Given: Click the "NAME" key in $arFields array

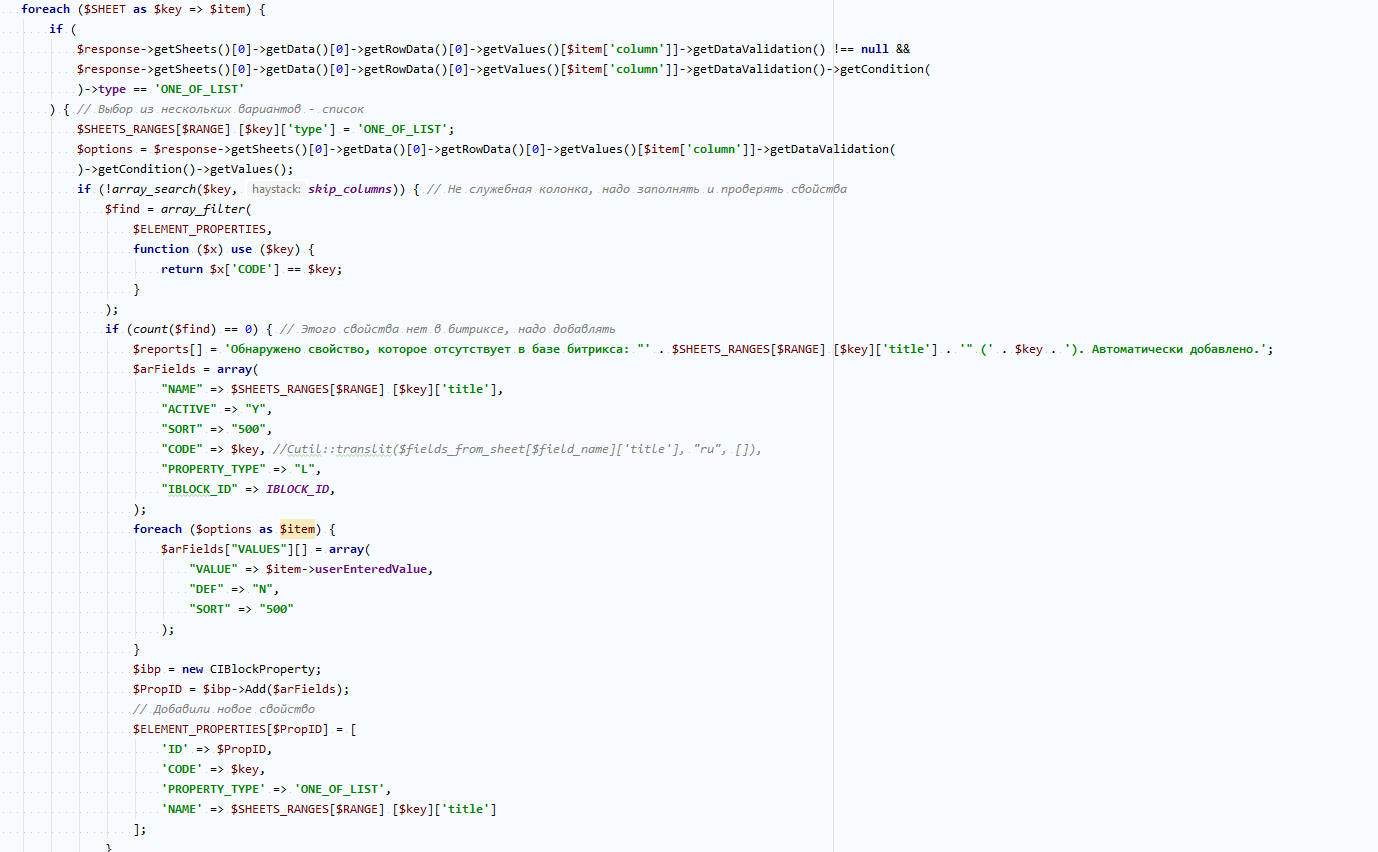Looking at the screenshot, I should 182,389.
